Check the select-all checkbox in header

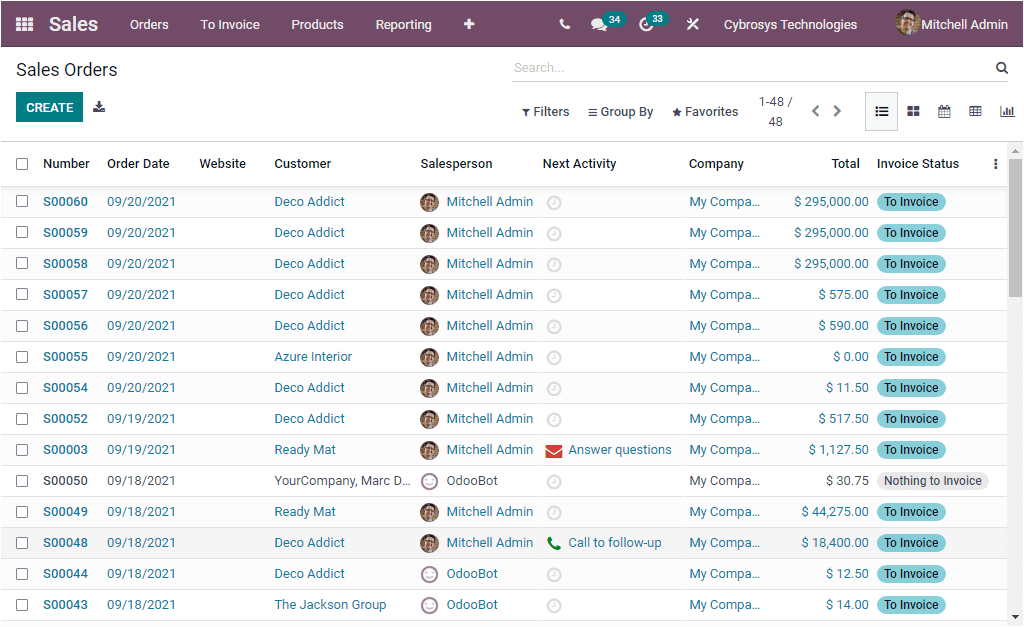[22, 163]
